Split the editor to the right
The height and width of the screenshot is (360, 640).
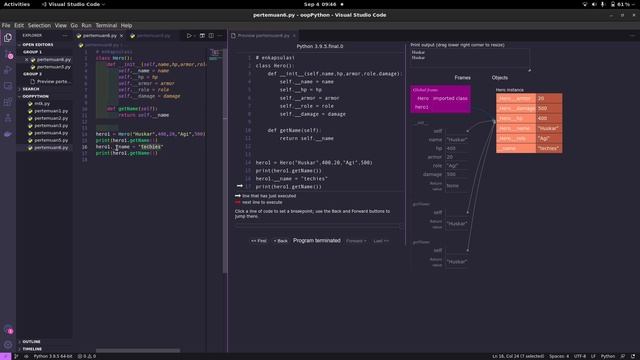(x=211, y=36)
